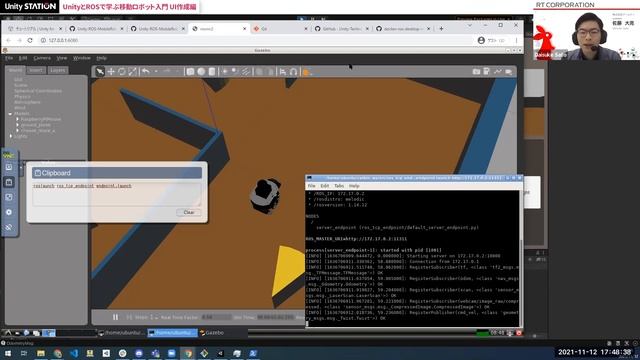Click the Step forward button in Gazebo
The image size is (640, 360).
pyautogui.click(x=129, y=317)
